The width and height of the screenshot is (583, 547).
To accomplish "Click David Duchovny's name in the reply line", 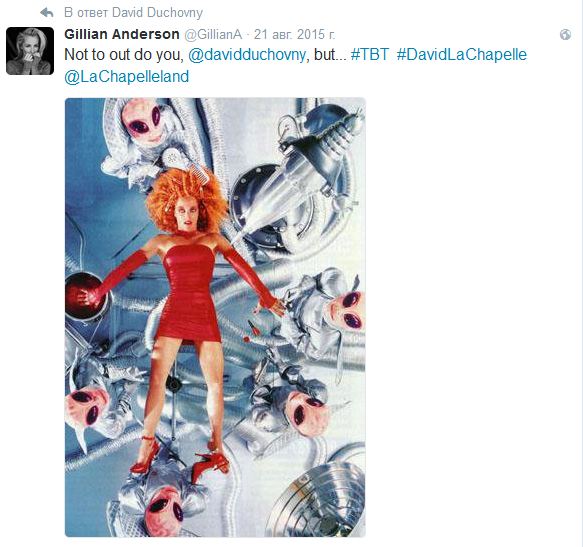I will (157, 13).
